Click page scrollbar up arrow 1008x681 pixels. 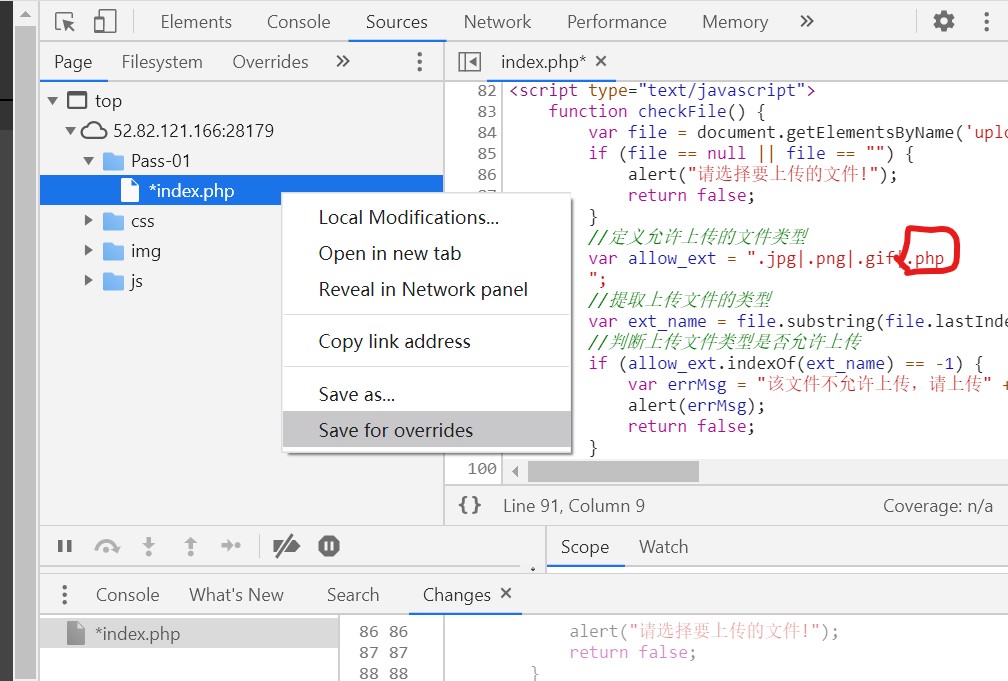26,14
